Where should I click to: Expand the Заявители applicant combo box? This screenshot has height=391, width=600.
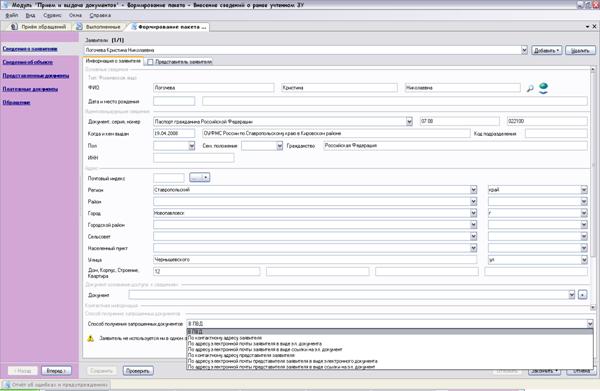point(524,50)
